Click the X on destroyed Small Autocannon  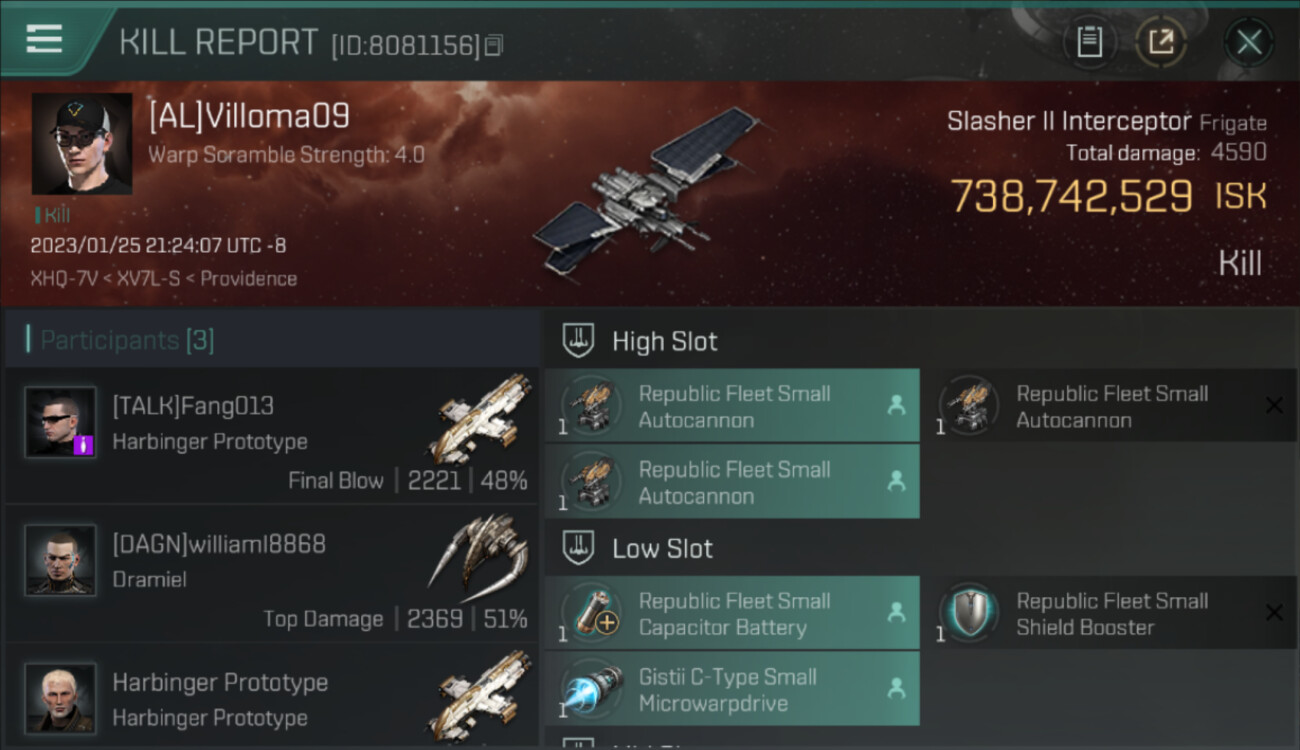(1274, 405)
